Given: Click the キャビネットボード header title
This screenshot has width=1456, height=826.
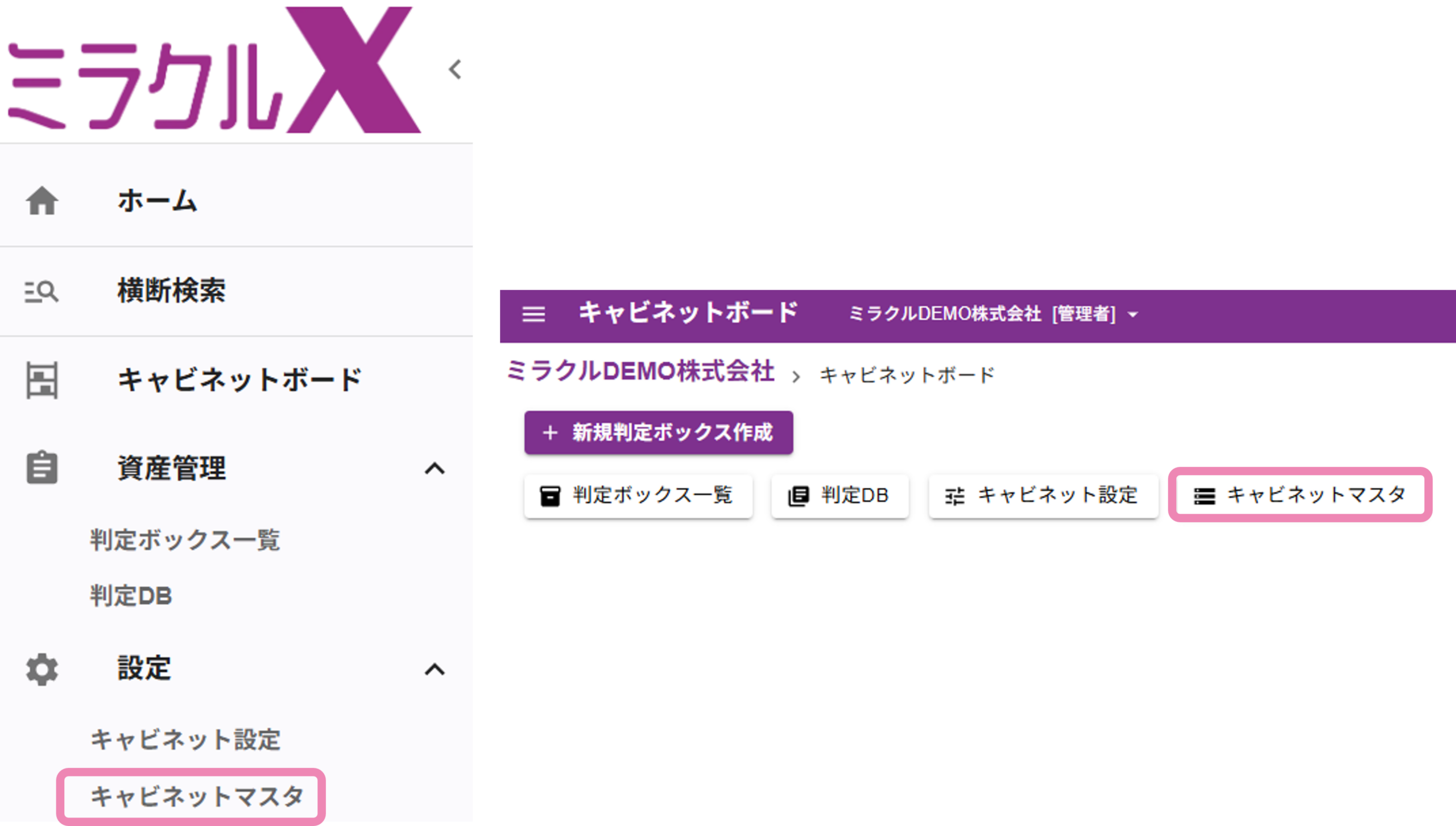Looking at the screenshot, I should click(688, 313).
